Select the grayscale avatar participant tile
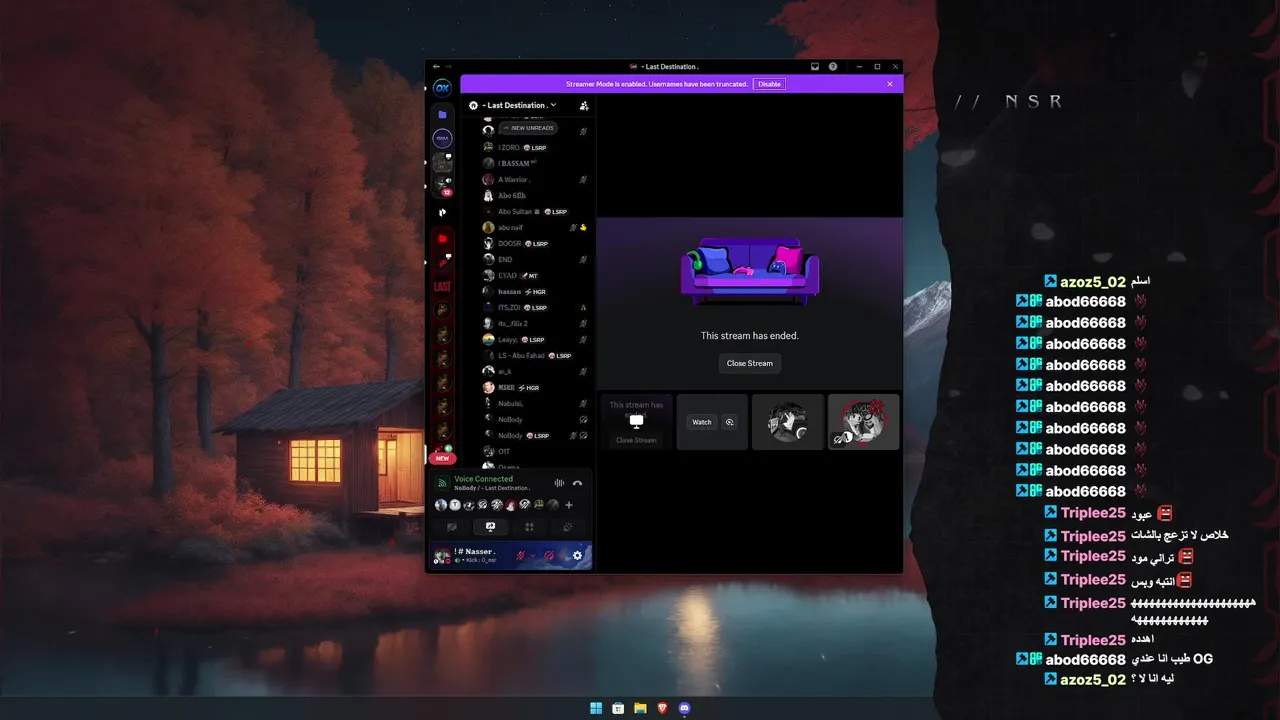The height and width of the screenshot is (720, 1280). point(788,422)
